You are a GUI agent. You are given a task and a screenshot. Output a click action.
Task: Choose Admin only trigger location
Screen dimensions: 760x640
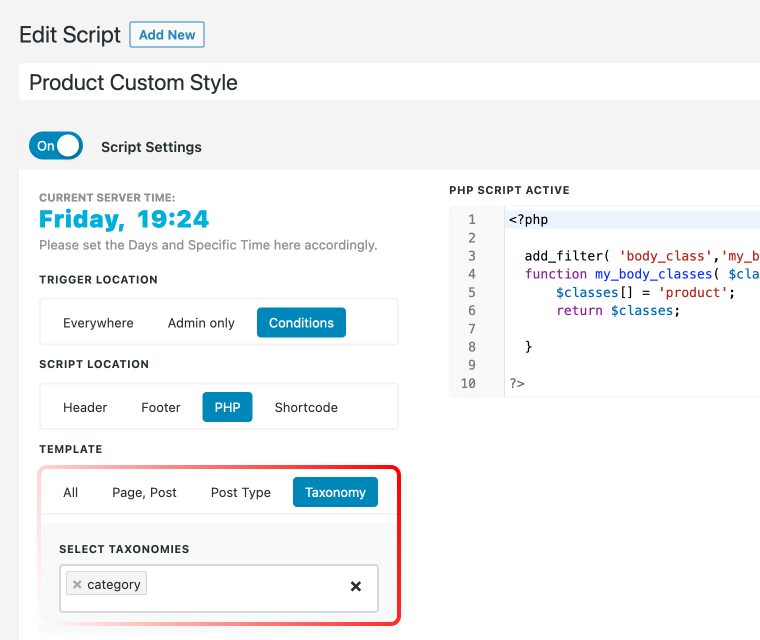[201, 323]
